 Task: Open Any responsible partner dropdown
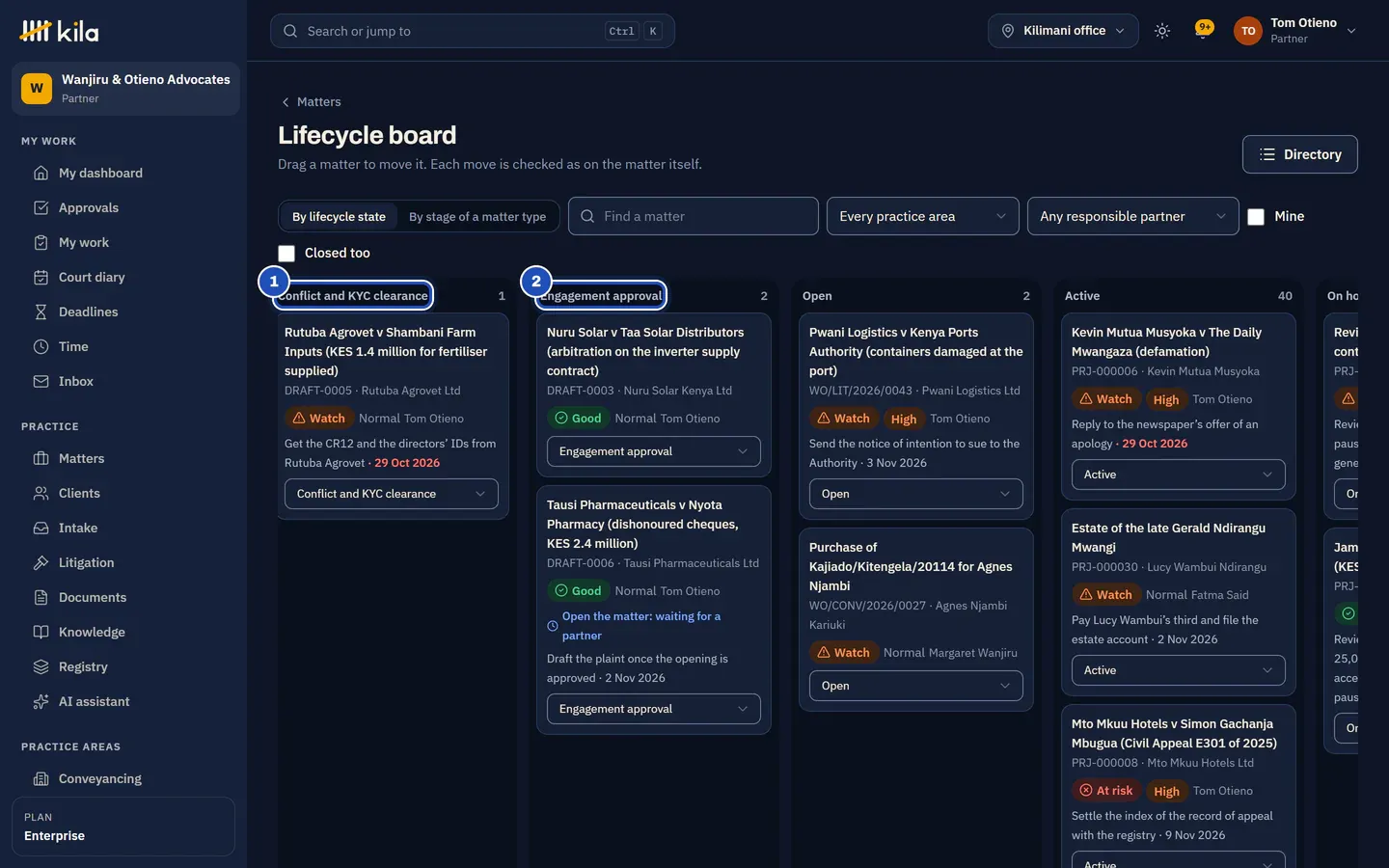pyautogui.click(x=1132, y=216)
